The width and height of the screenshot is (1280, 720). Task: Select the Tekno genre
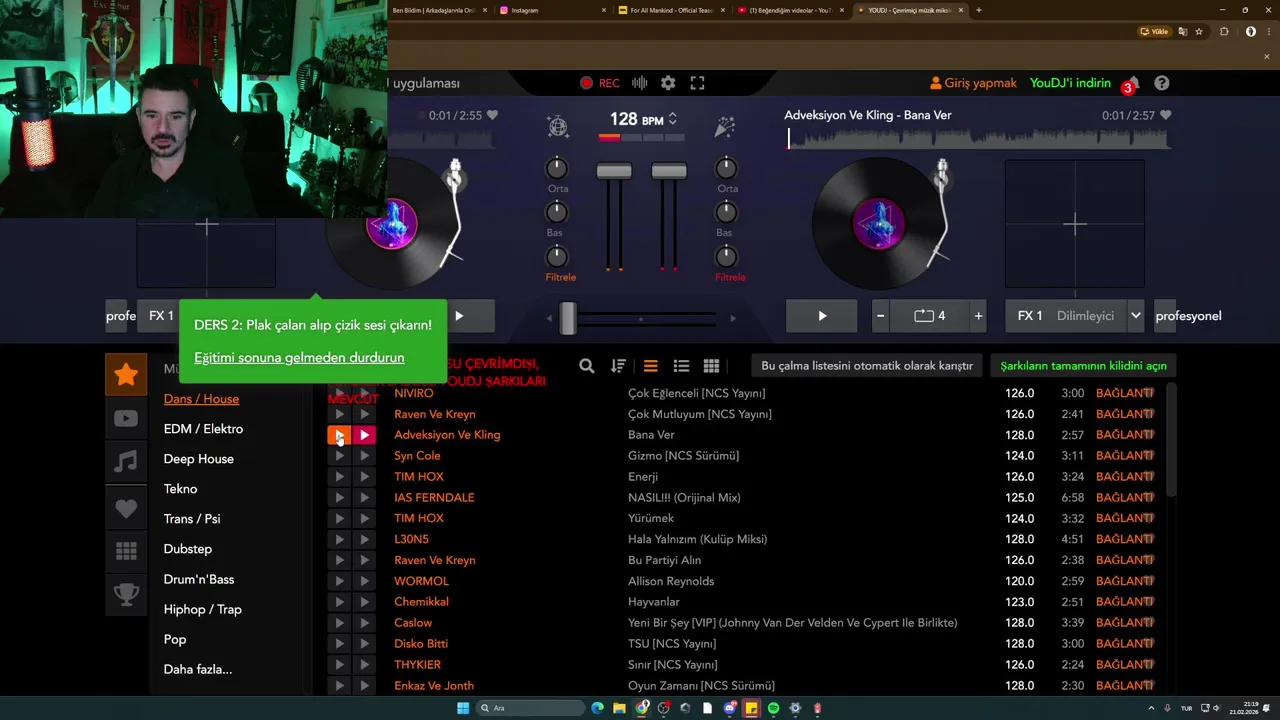[x=180, y=489]
